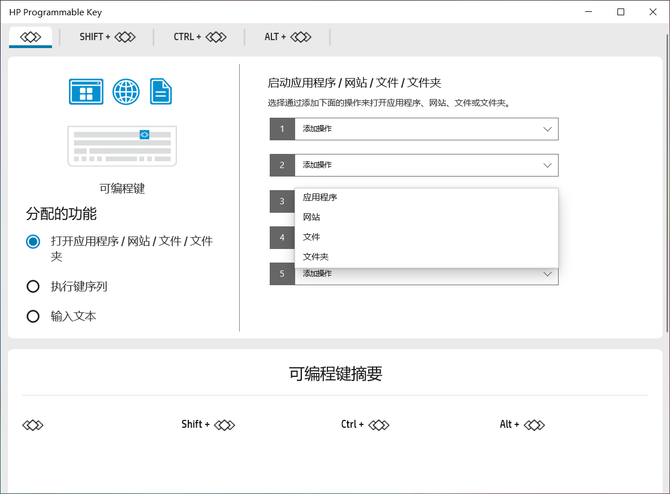This screenshot has height=494, width=670.
Task: Click the keyboard illustration thumbnail
Action: pyautogui.click(x=122, y=146)
